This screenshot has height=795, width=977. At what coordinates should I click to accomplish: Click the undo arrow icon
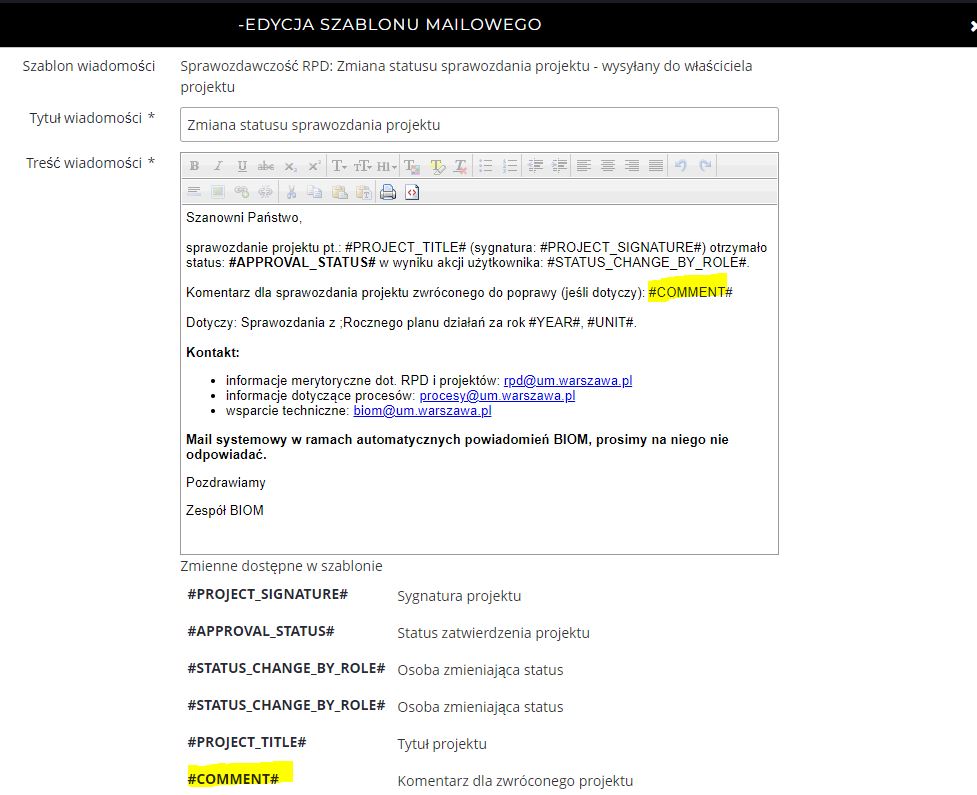[x=681, y=166]
